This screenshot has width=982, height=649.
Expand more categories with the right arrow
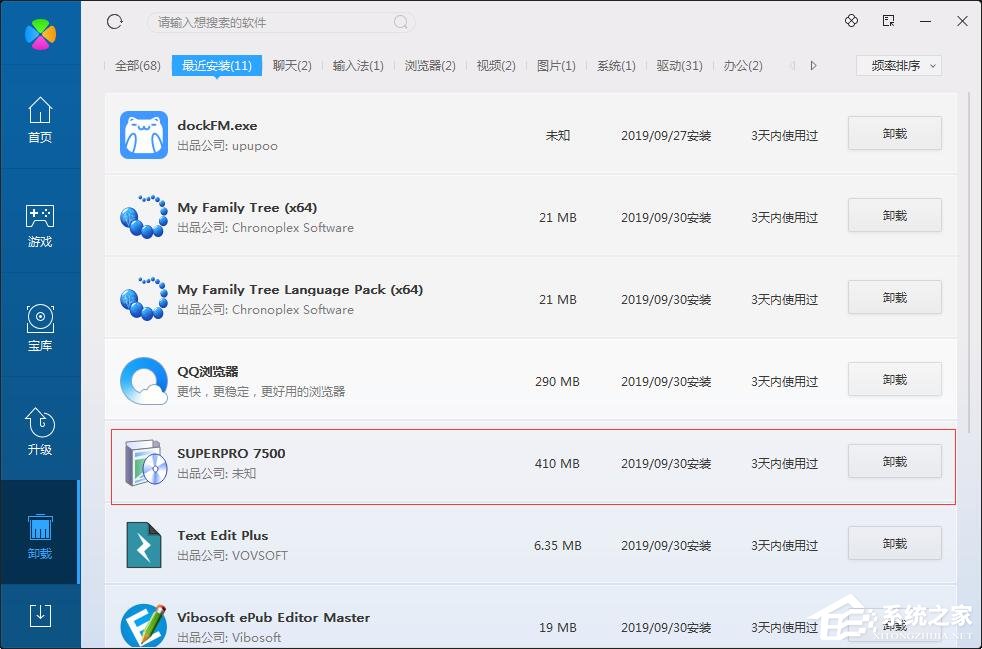point(812,65)
